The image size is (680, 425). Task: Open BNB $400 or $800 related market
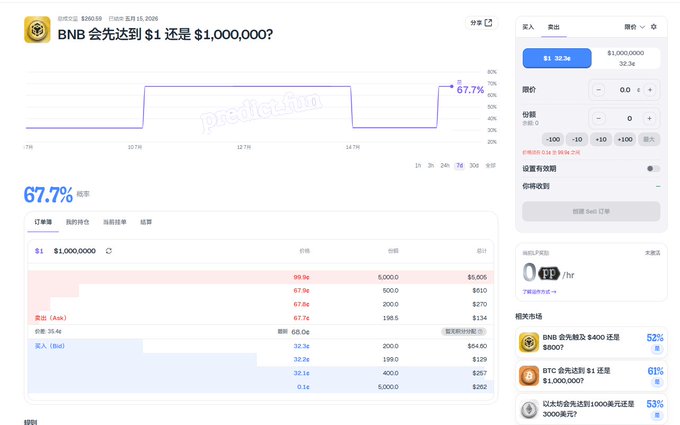(x=591, y=343)
